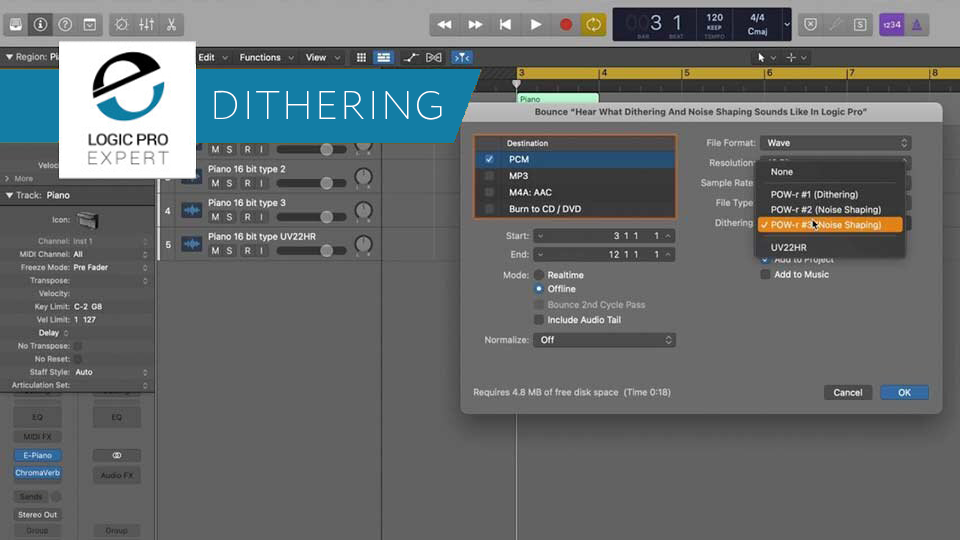Enable Include Audio Tail checkbox

539,320
